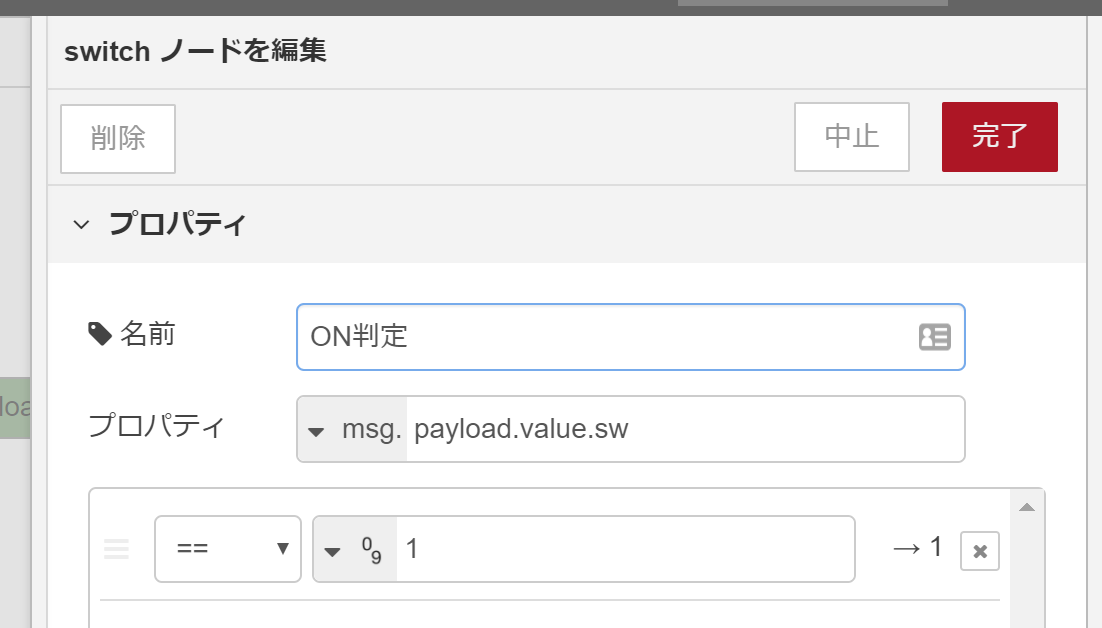Click the 0-9 number type icon
This screenshot has width=1102, height=628.
[371, 549]
